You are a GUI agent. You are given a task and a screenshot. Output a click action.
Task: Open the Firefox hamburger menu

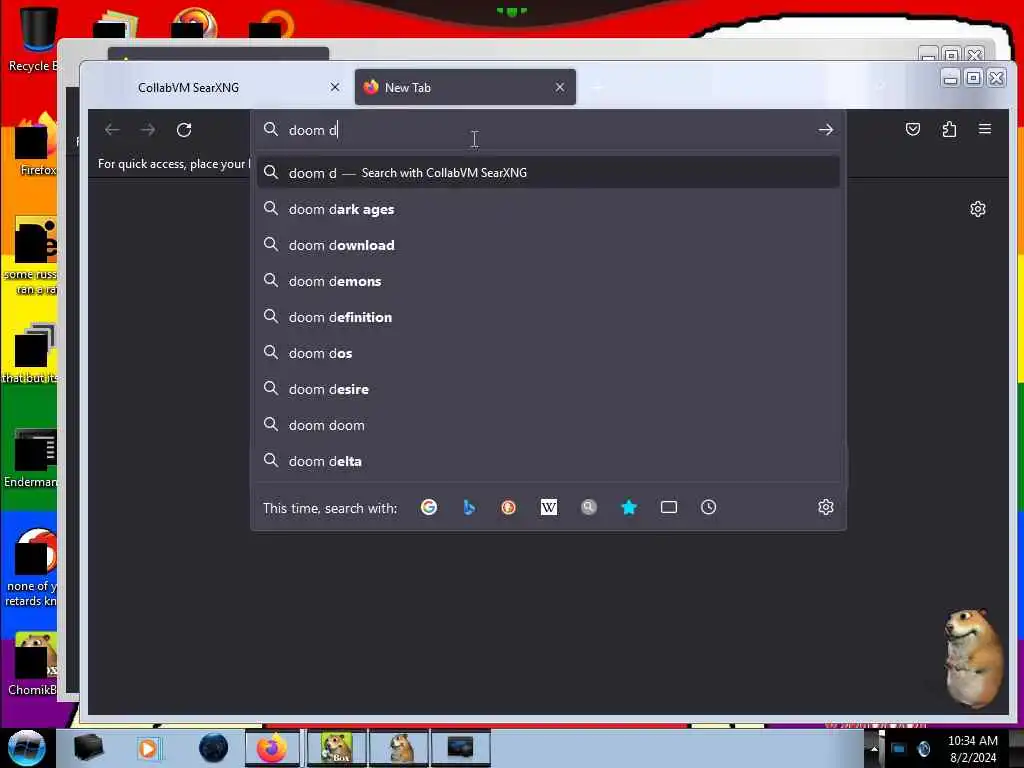(985, 129)
